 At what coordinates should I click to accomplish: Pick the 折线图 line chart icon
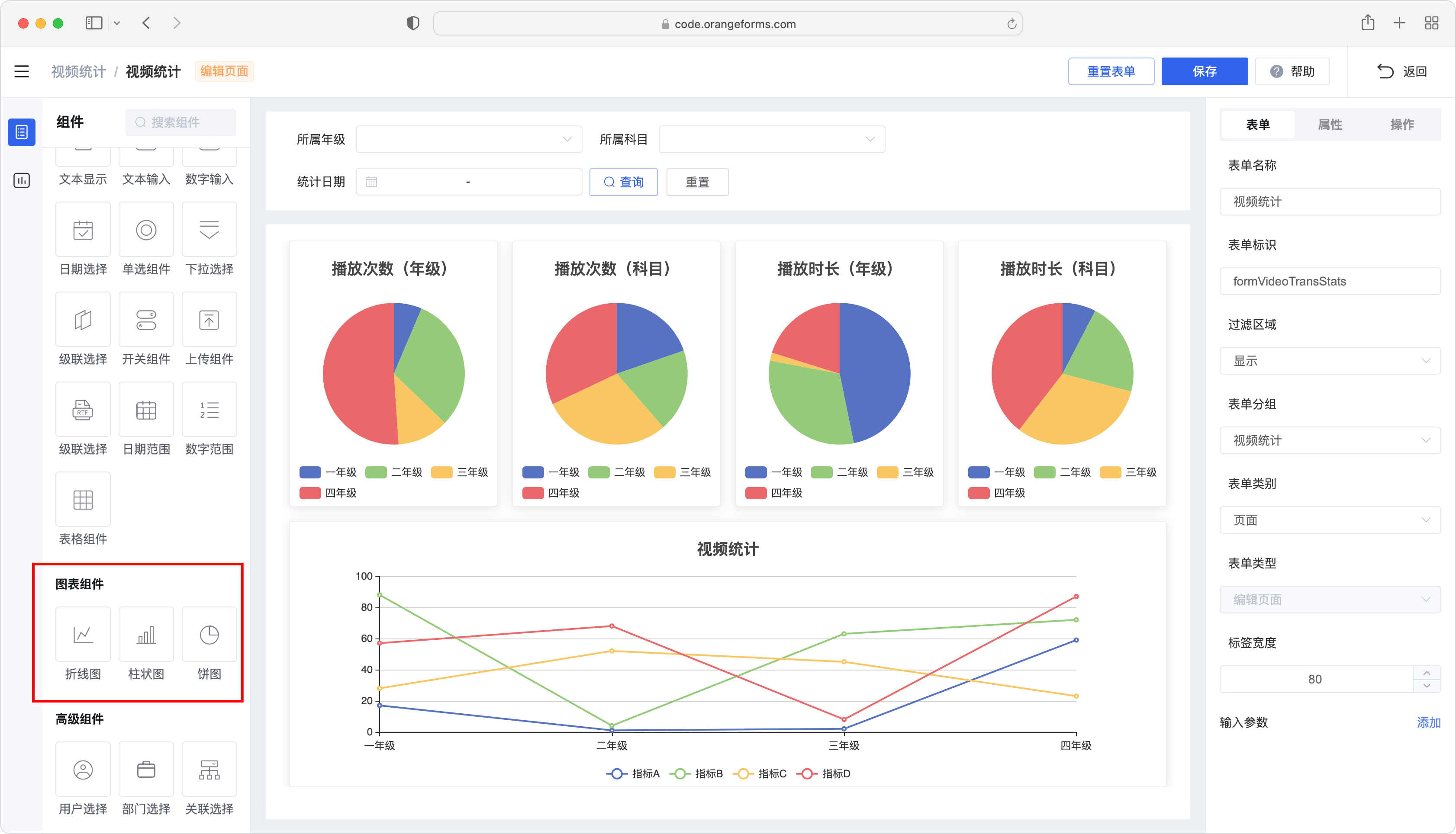[x=83, y=635]
